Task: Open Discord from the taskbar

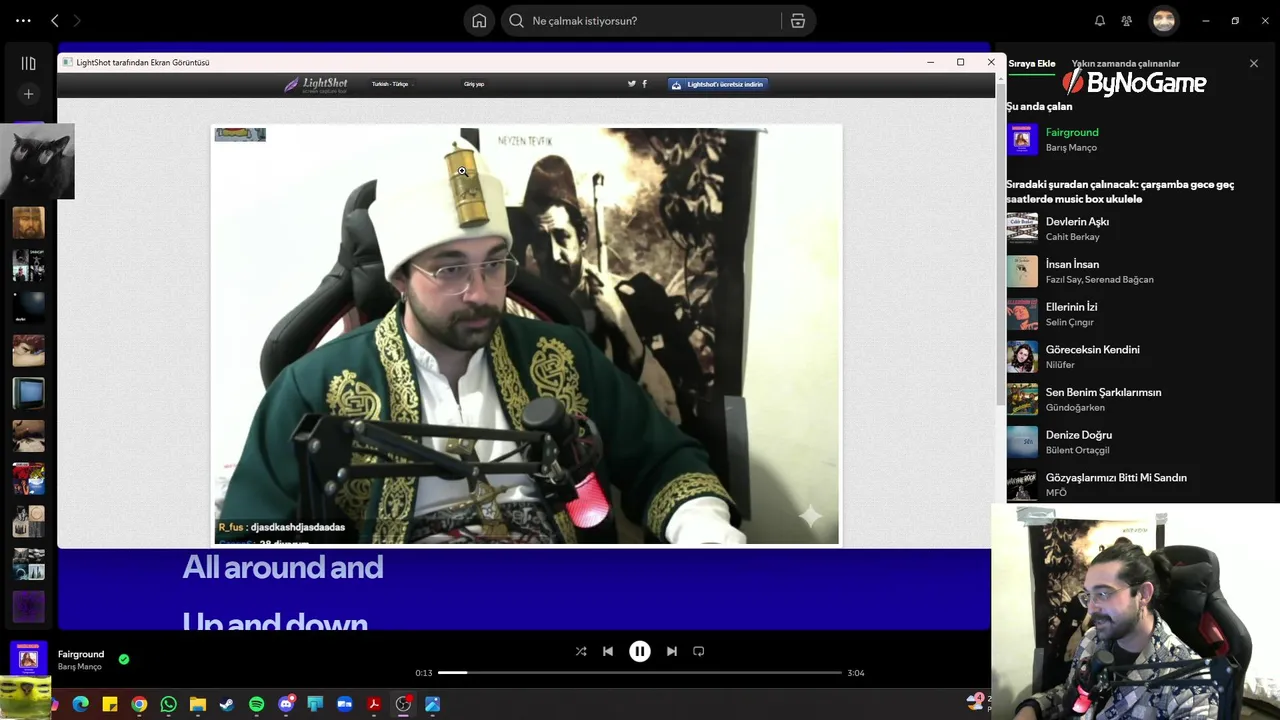Action: (x=286, y=704)
